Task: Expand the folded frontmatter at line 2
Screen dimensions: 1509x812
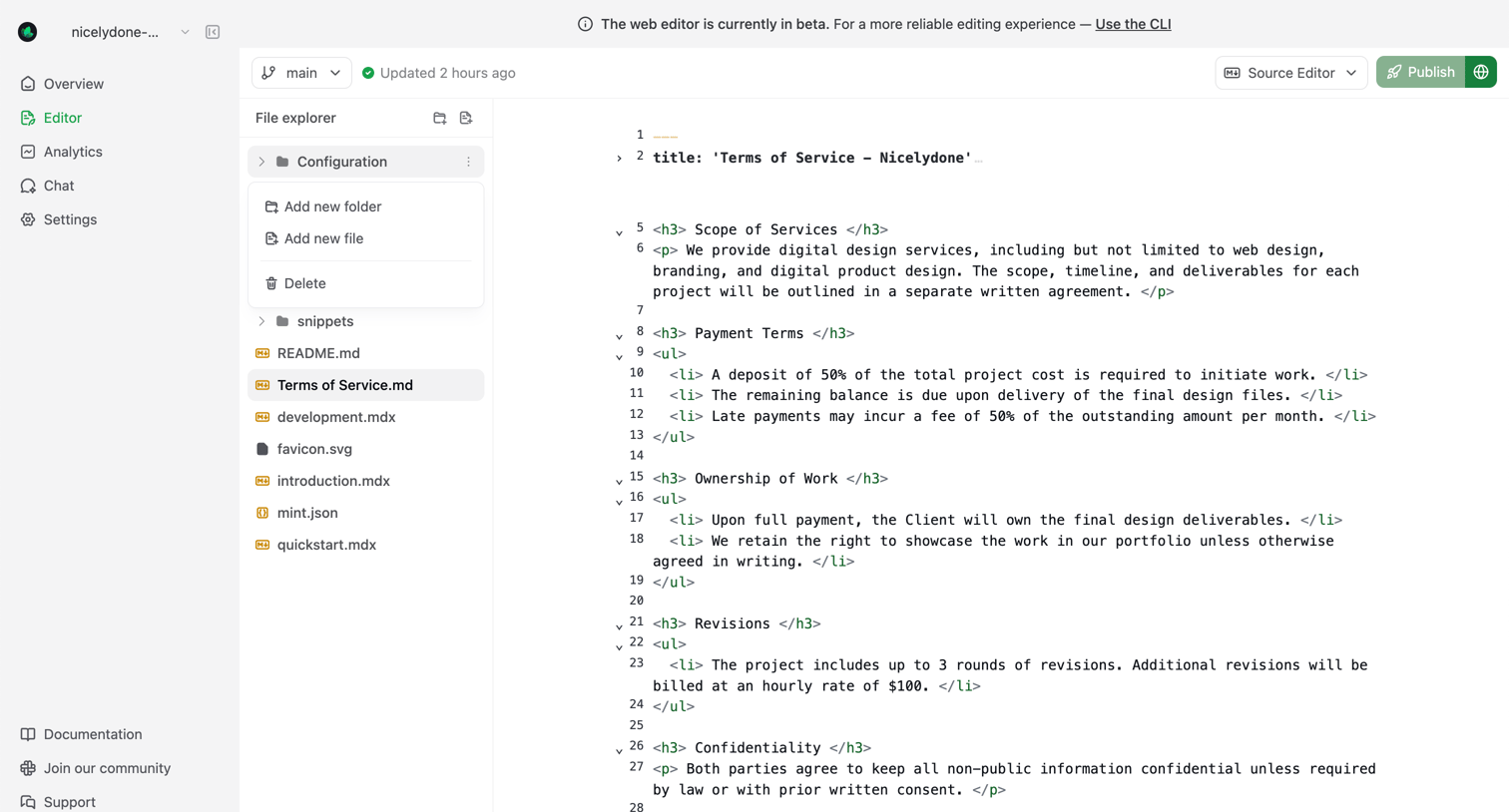Action: tap(619, 159)
